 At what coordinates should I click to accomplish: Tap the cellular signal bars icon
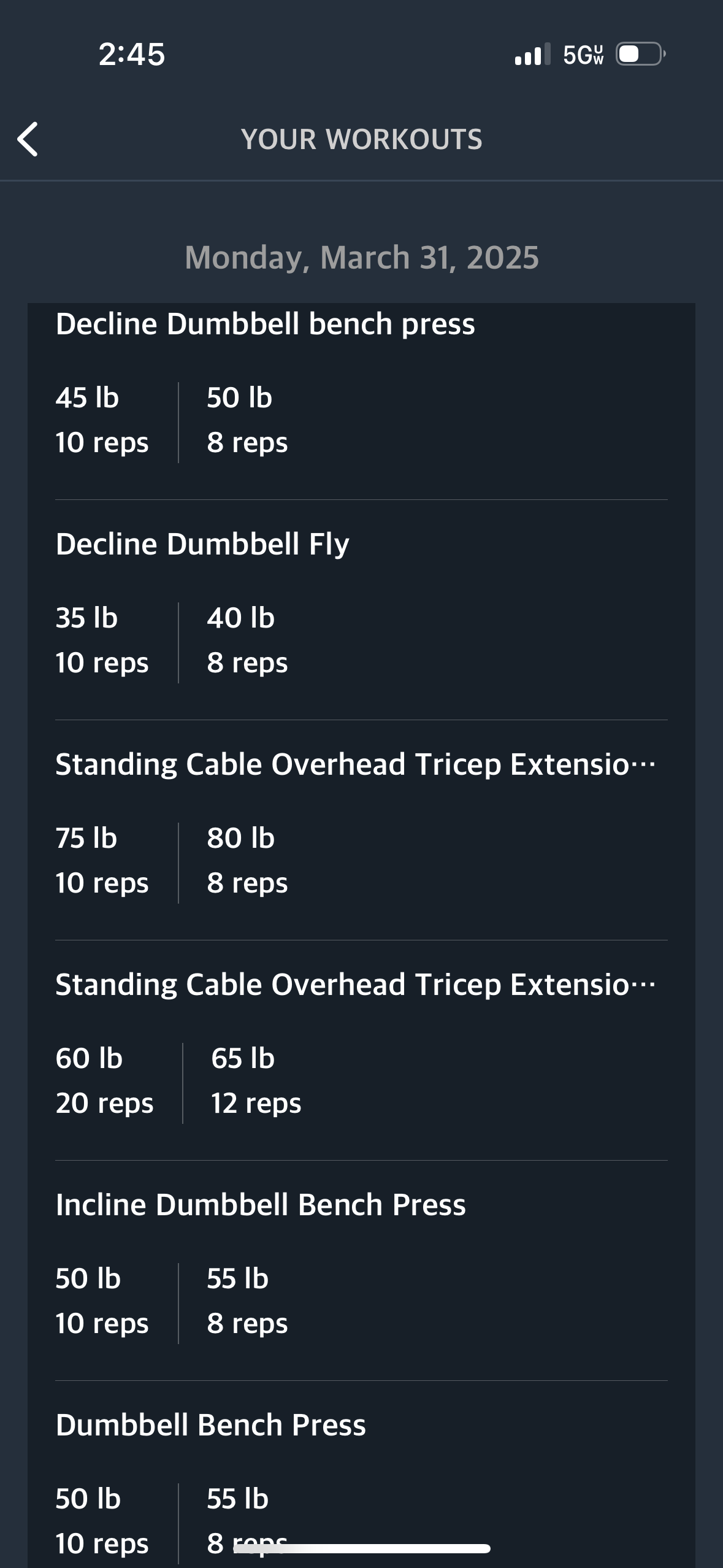pyautogui.click(x=532, y=54)
